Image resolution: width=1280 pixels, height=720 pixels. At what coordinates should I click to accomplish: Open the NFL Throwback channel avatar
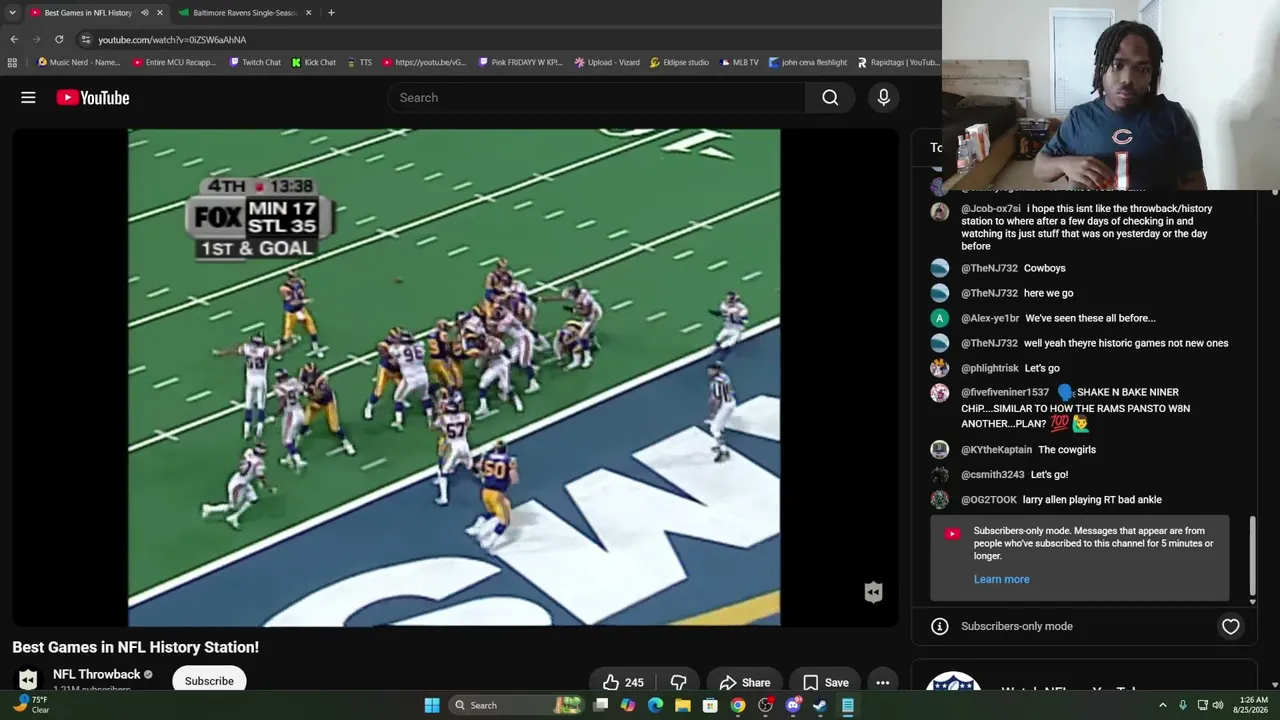[28, 680]
